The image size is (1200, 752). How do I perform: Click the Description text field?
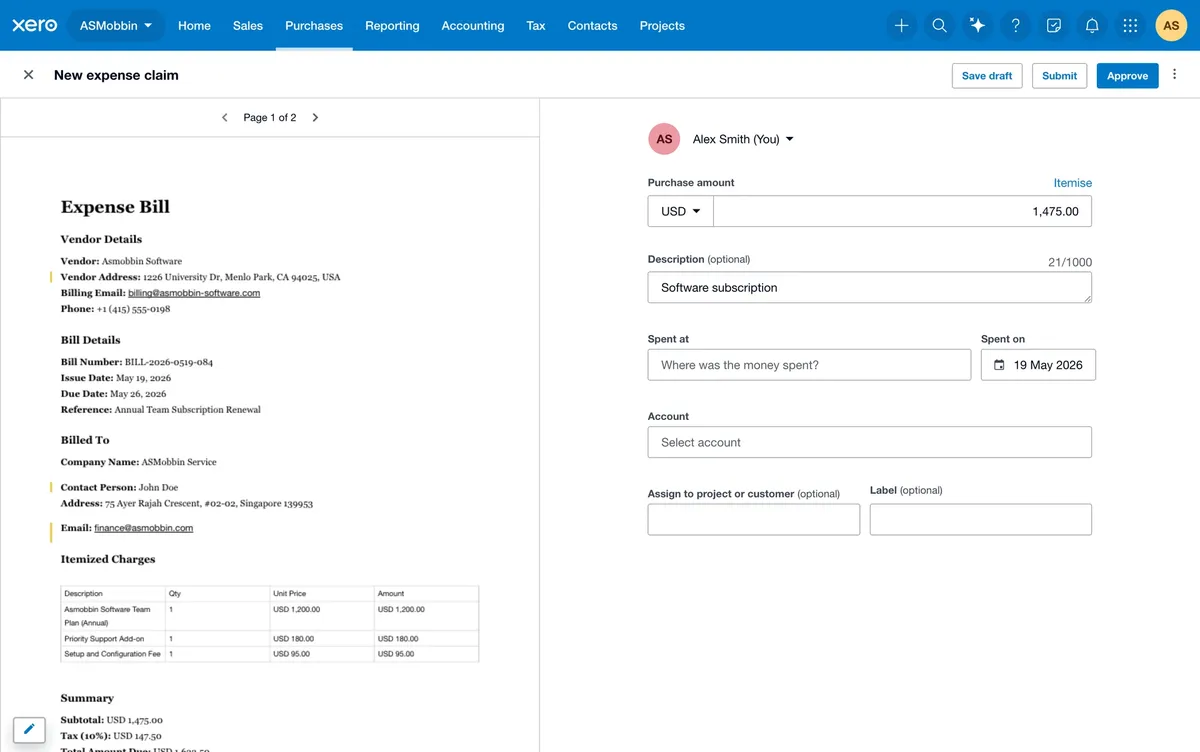point(870,287)
